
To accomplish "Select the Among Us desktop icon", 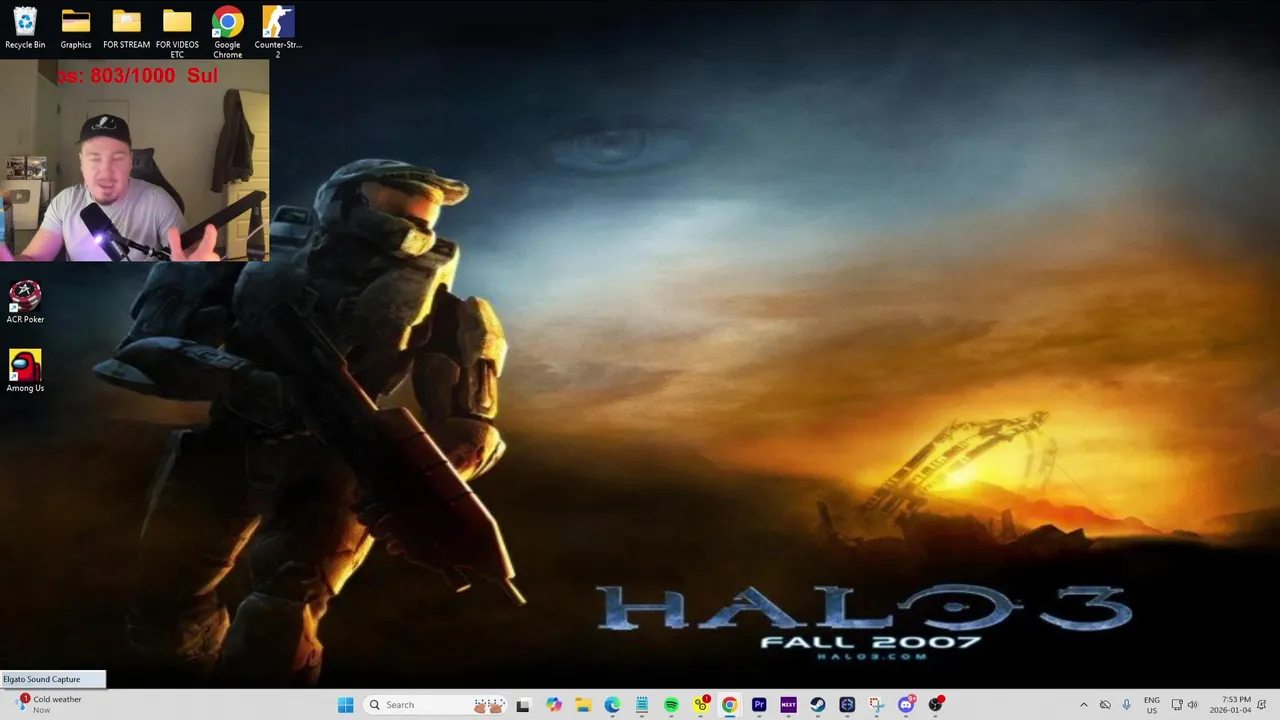I will (25, 371).
